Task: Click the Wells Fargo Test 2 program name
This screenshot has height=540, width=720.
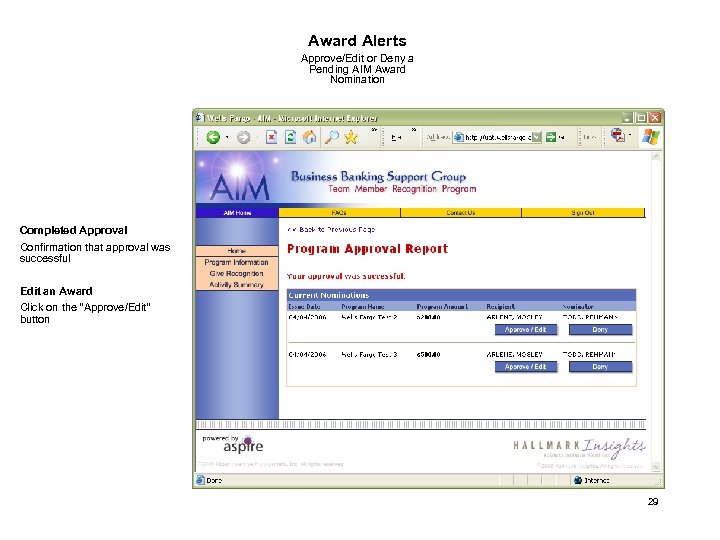Action: 369,317
